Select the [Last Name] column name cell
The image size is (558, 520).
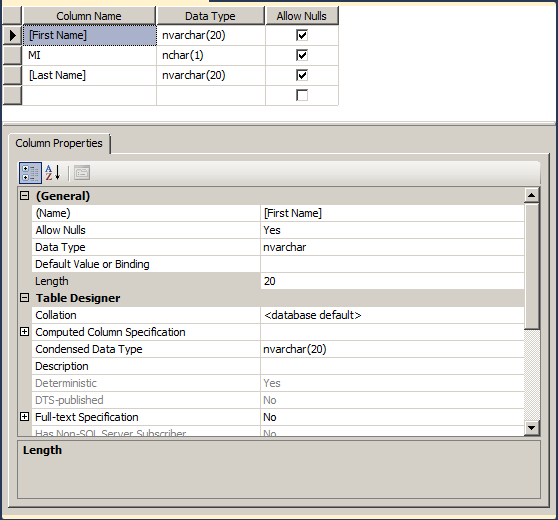tap(90, 75)
